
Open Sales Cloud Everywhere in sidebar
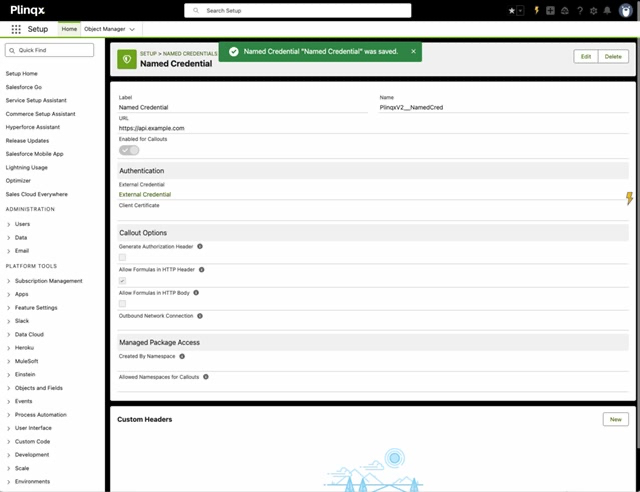point(37,194)
